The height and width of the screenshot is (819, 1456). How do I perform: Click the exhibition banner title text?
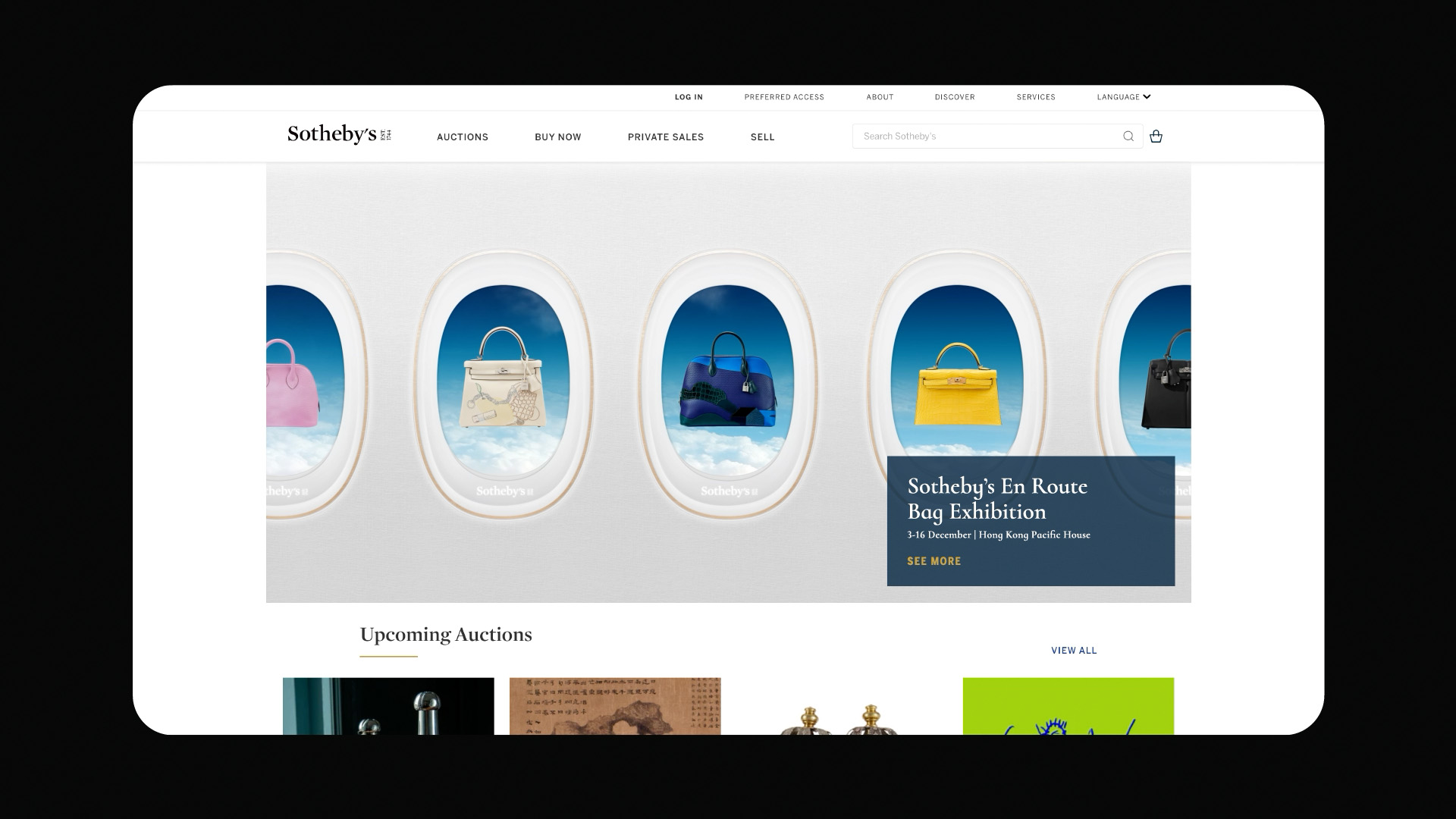[x=997, y=499]
